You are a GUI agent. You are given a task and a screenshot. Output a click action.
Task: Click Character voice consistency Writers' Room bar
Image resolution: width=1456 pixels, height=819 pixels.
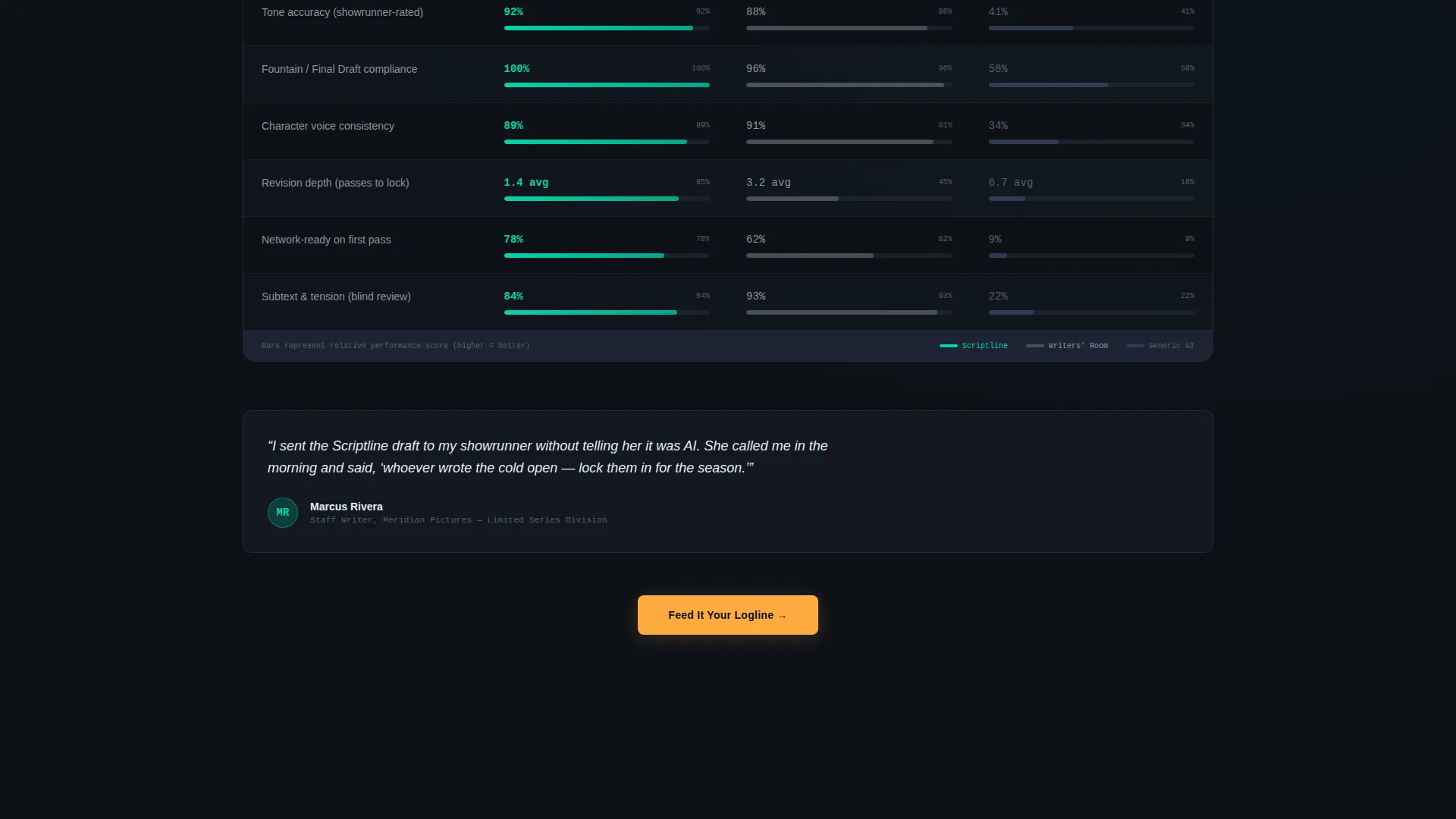[849, 142]
